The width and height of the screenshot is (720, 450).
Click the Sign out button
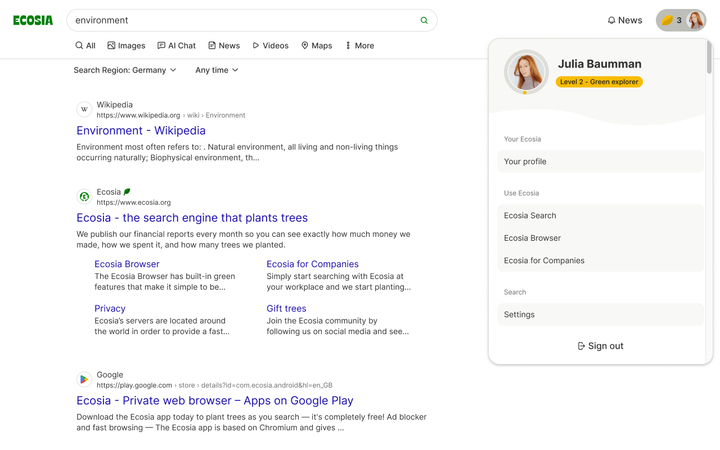pos(600,346)
